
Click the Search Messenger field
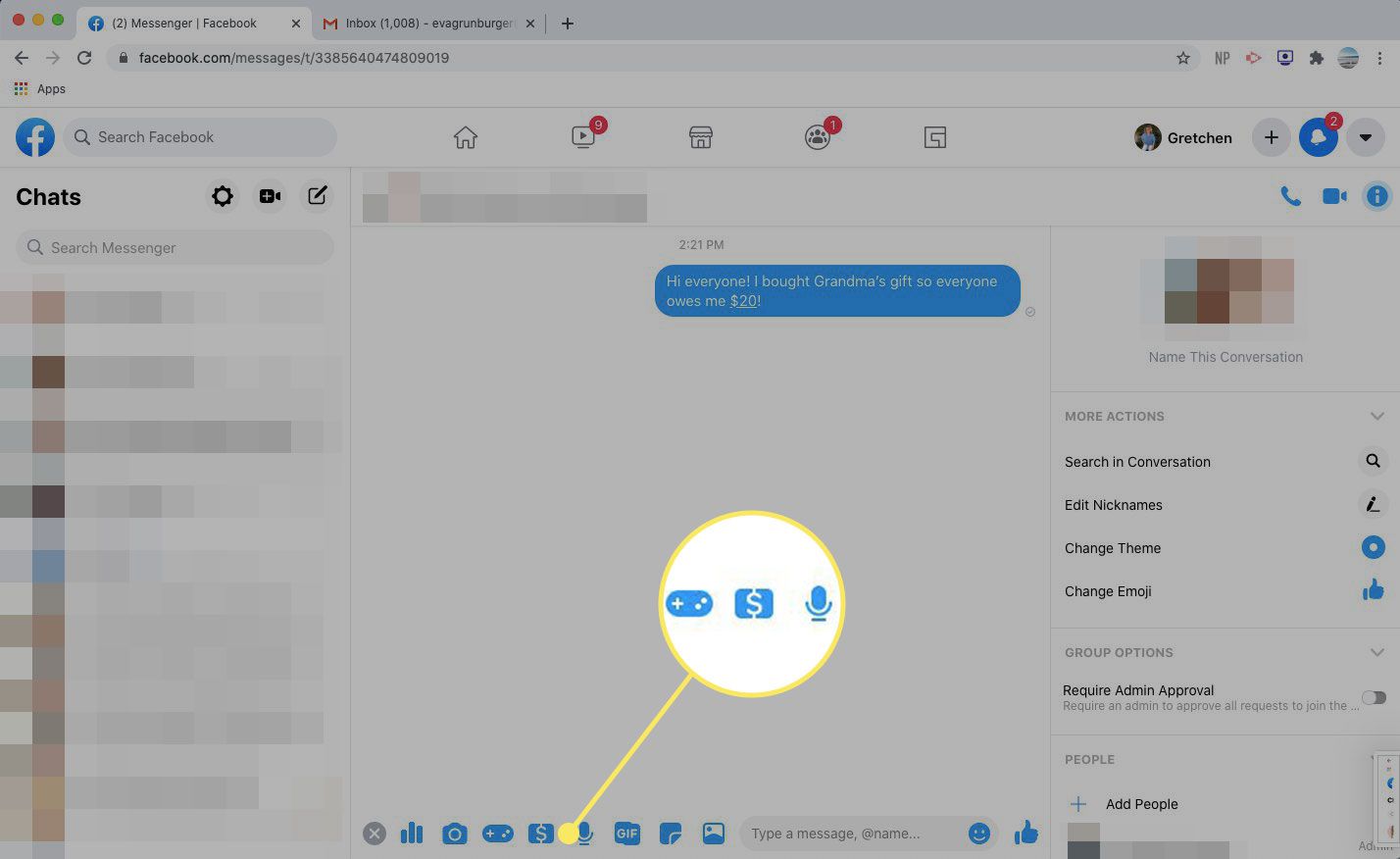pyautogui.click(x=175, y=247)
